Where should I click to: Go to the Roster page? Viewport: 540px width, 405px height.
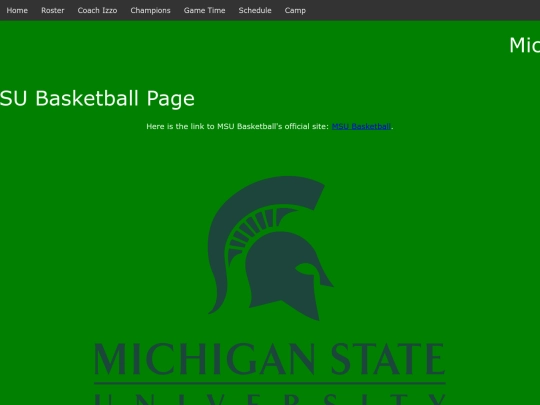(53, 10)
